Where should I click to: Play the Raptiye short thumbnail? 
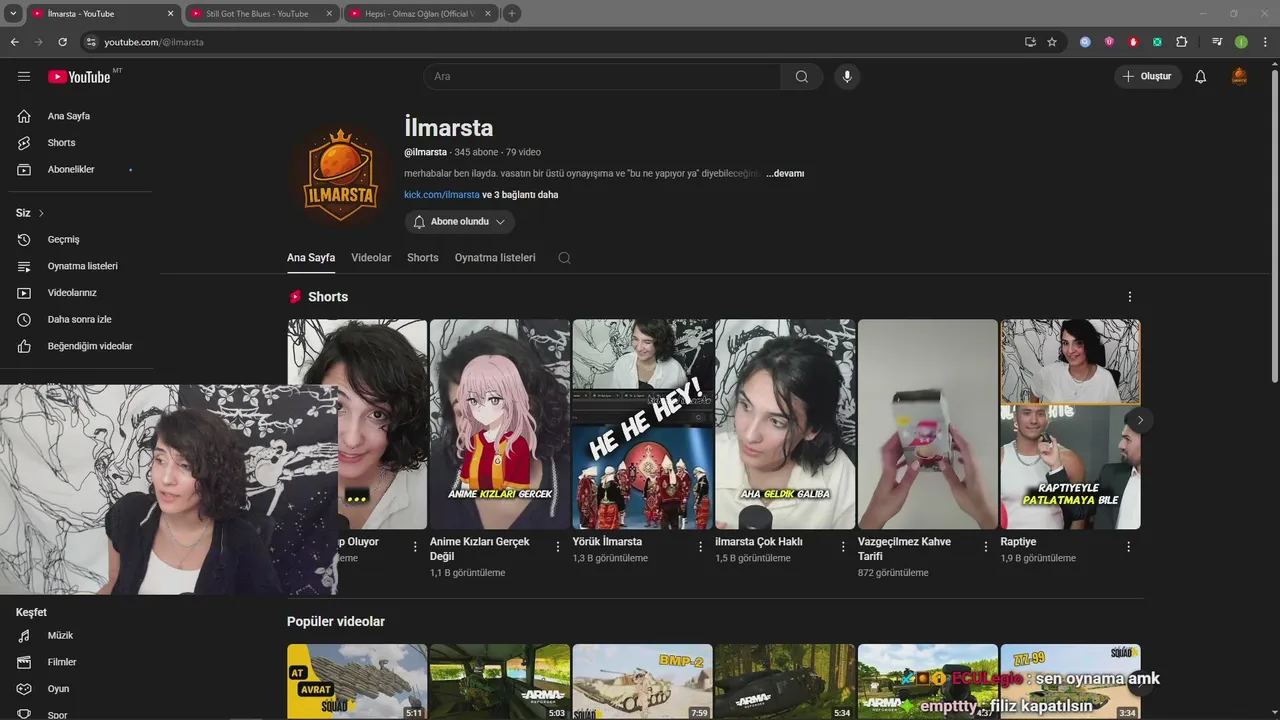point(1071,424)
